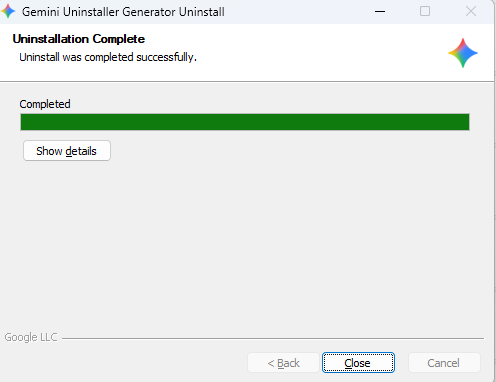This screenshot has height=382, width=496.
Task: Click the horizontal divider line beside Google LLC
Action: pyautogui.click(x=273, y=338)
